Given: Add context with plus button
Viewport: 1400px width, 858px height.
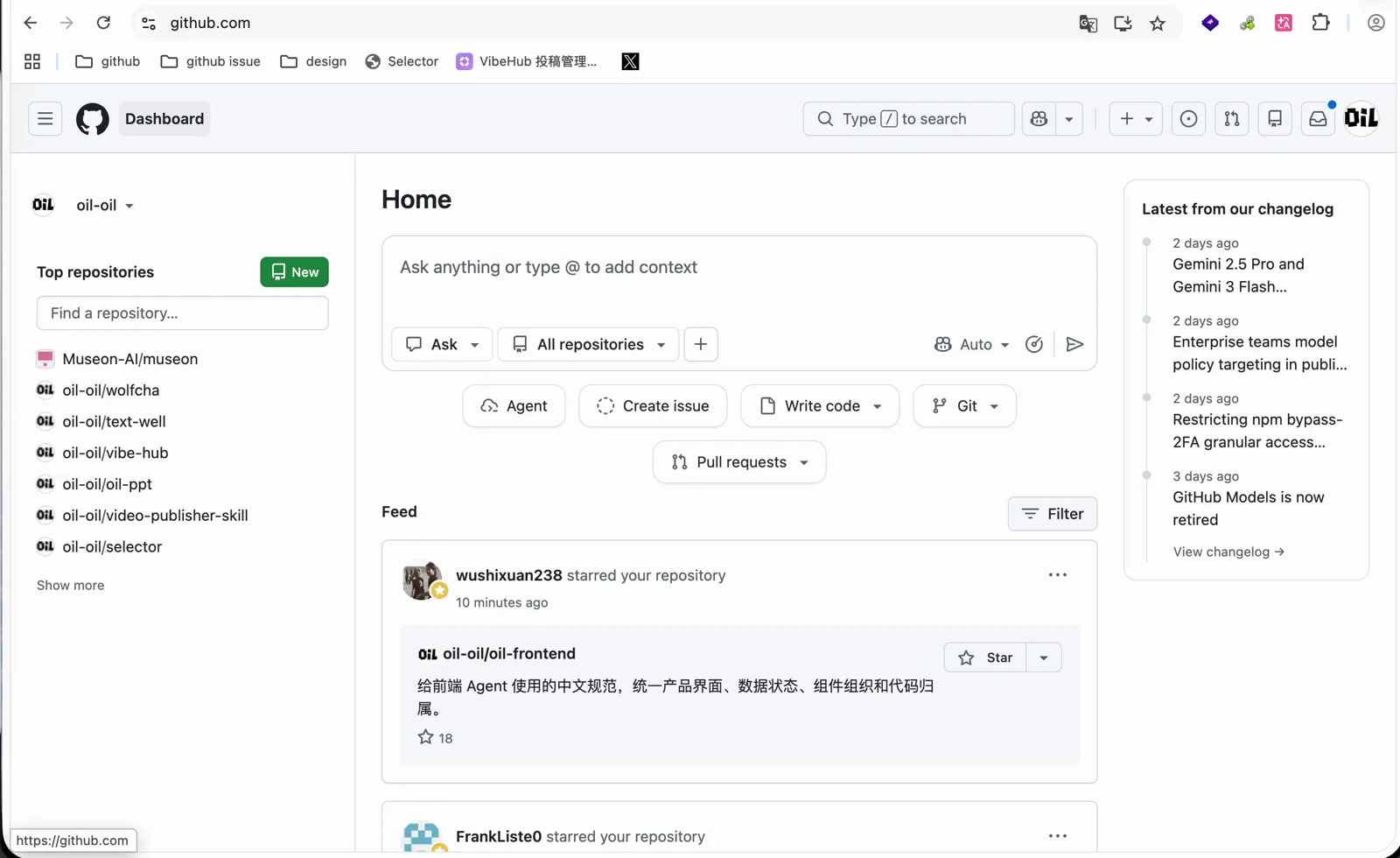Looking at the screenshot, I should [x=701, y=344].
